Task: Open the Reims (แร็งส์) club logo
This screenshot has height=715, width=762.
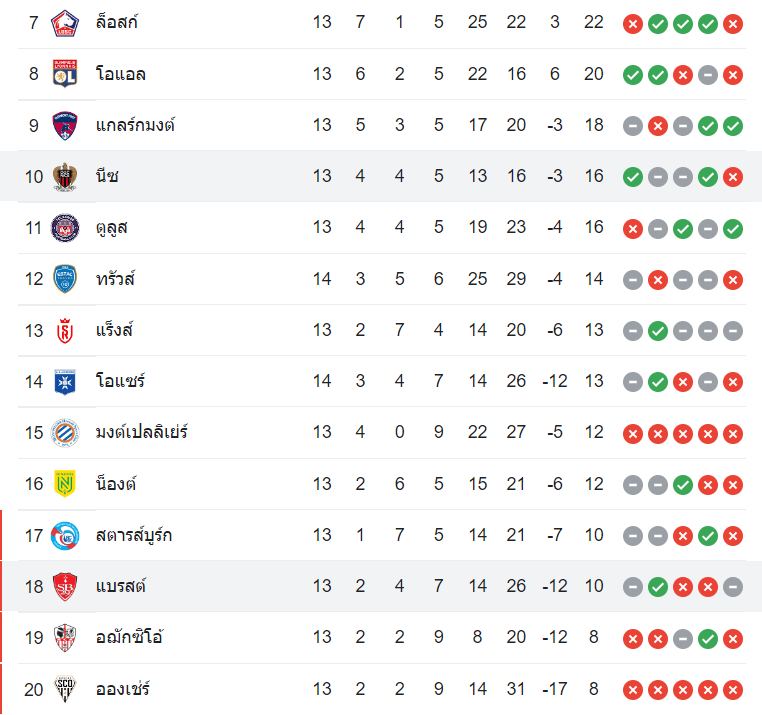Action: point(66,330)
